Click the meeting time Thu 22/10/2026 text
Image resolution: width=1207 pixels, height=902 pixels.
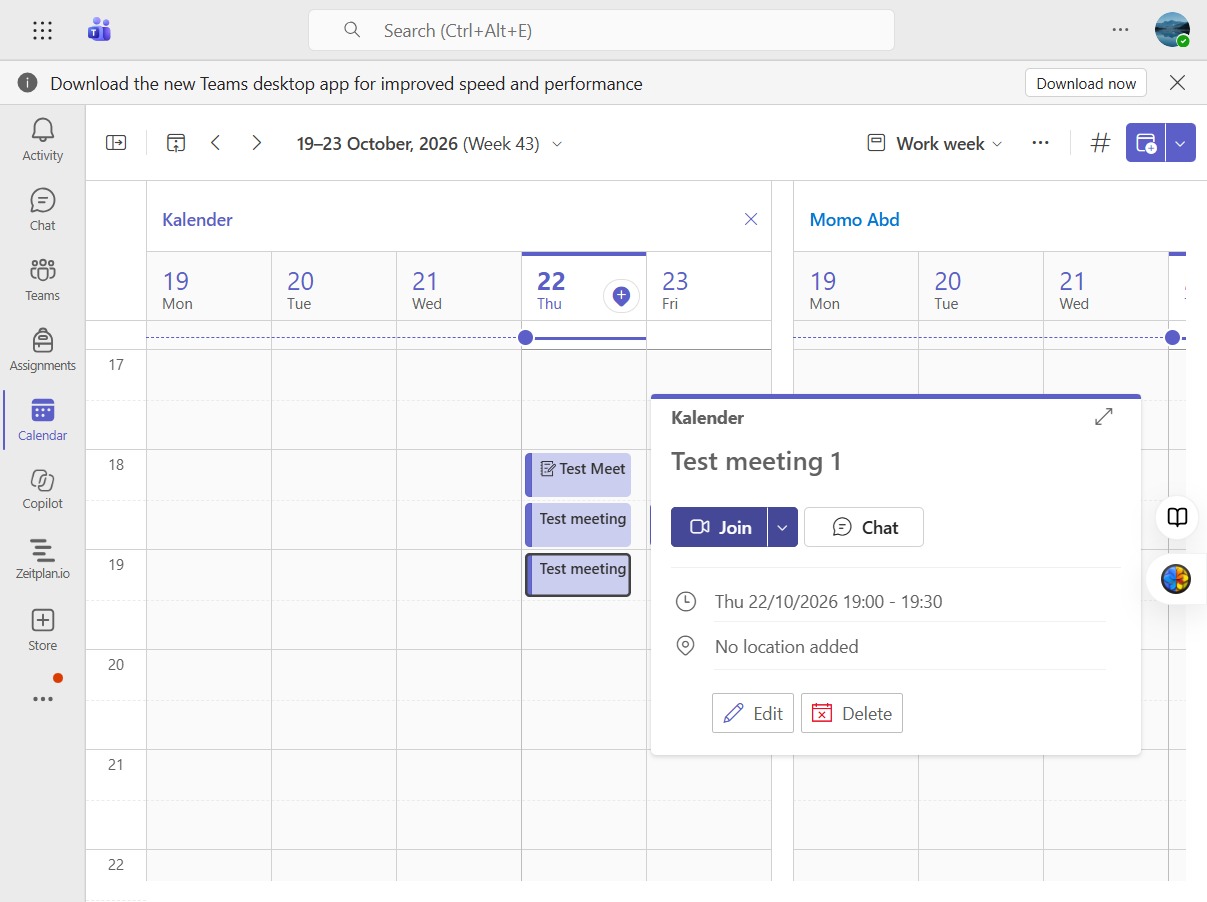click(828, 601)
